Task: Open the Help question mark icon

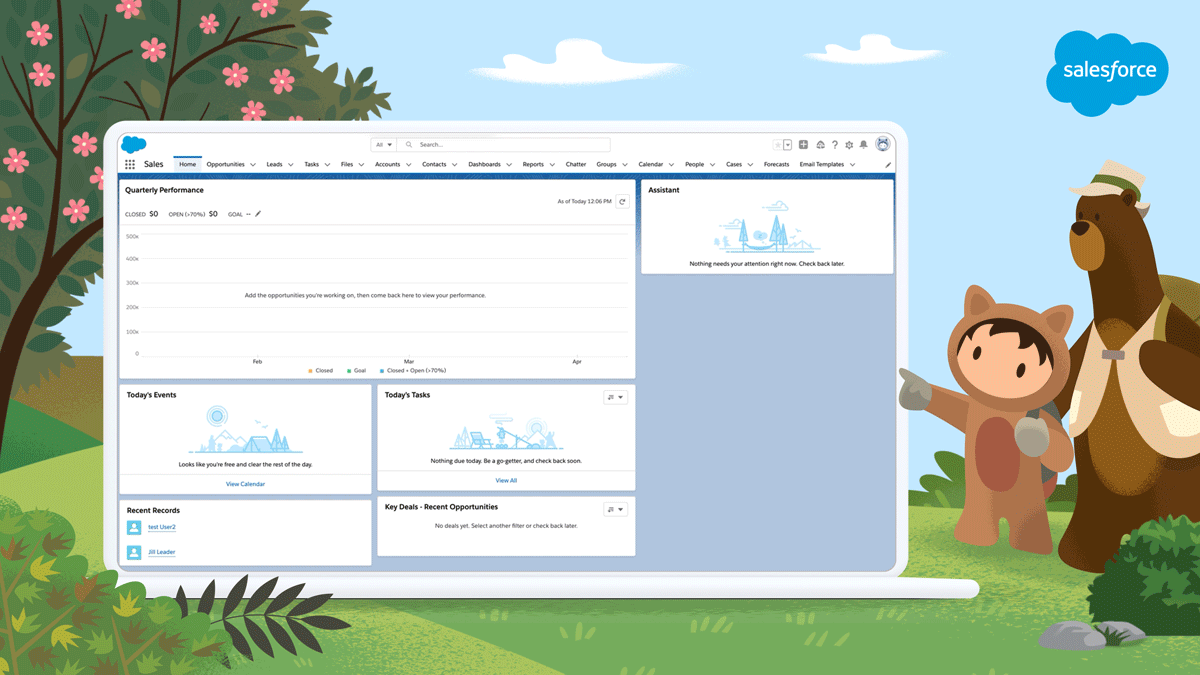Action: pos(835,145)
